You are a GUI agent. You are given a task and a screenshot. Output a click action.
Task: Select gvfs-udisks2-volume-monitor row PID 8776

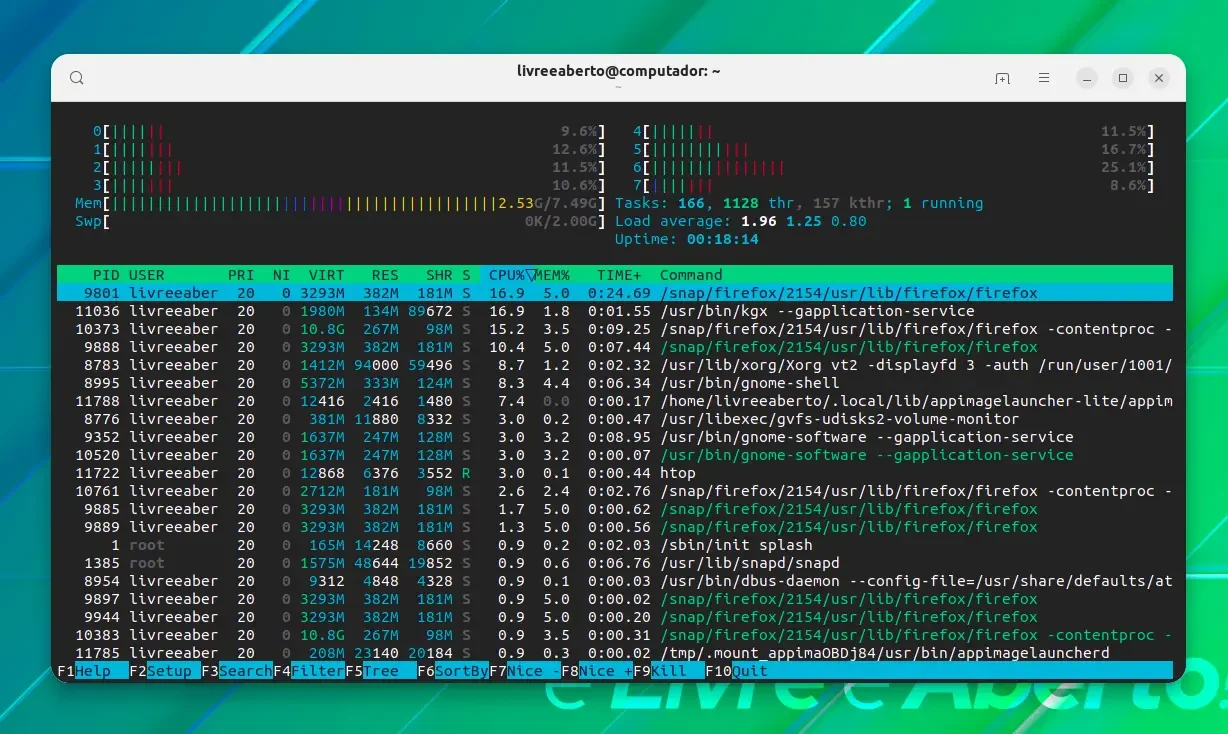click(615, 419)
